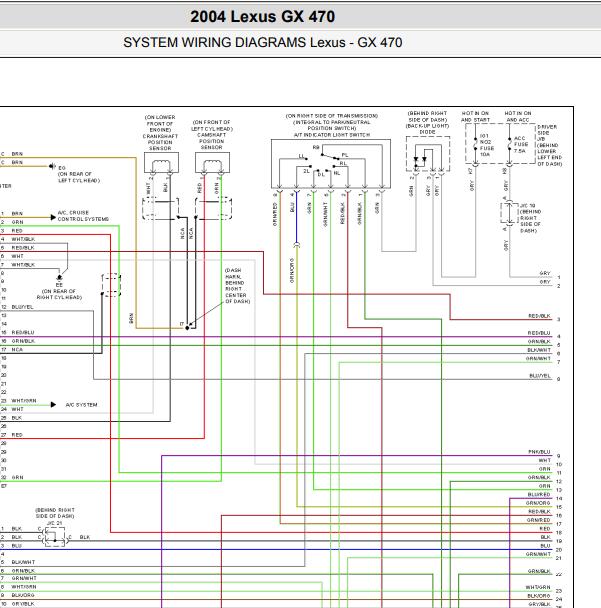Select the IG1 NO2 FUSE 10A label

(x=487, y=145)
